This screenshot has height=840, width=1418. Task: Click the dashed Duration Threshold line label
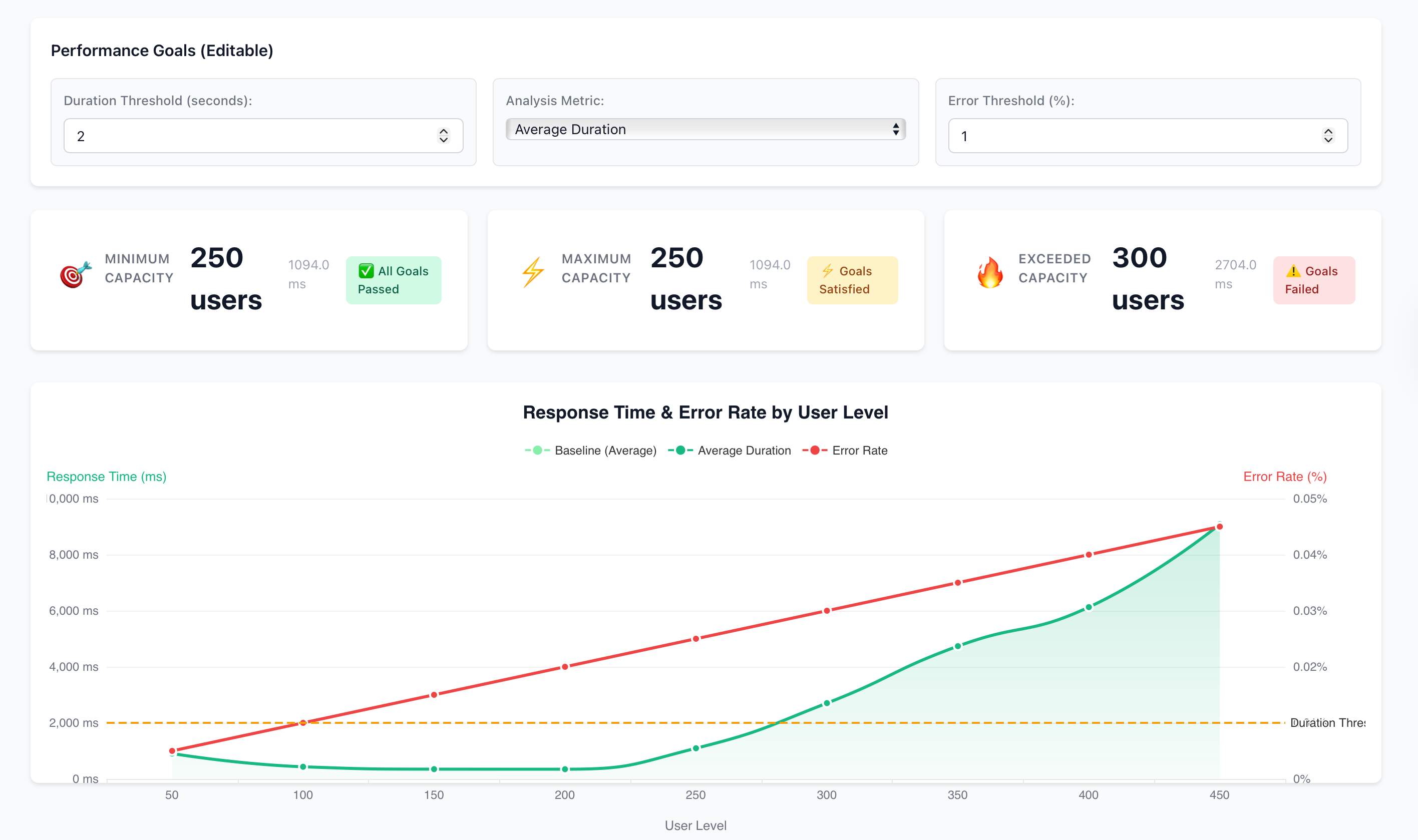coord(1326,723)
